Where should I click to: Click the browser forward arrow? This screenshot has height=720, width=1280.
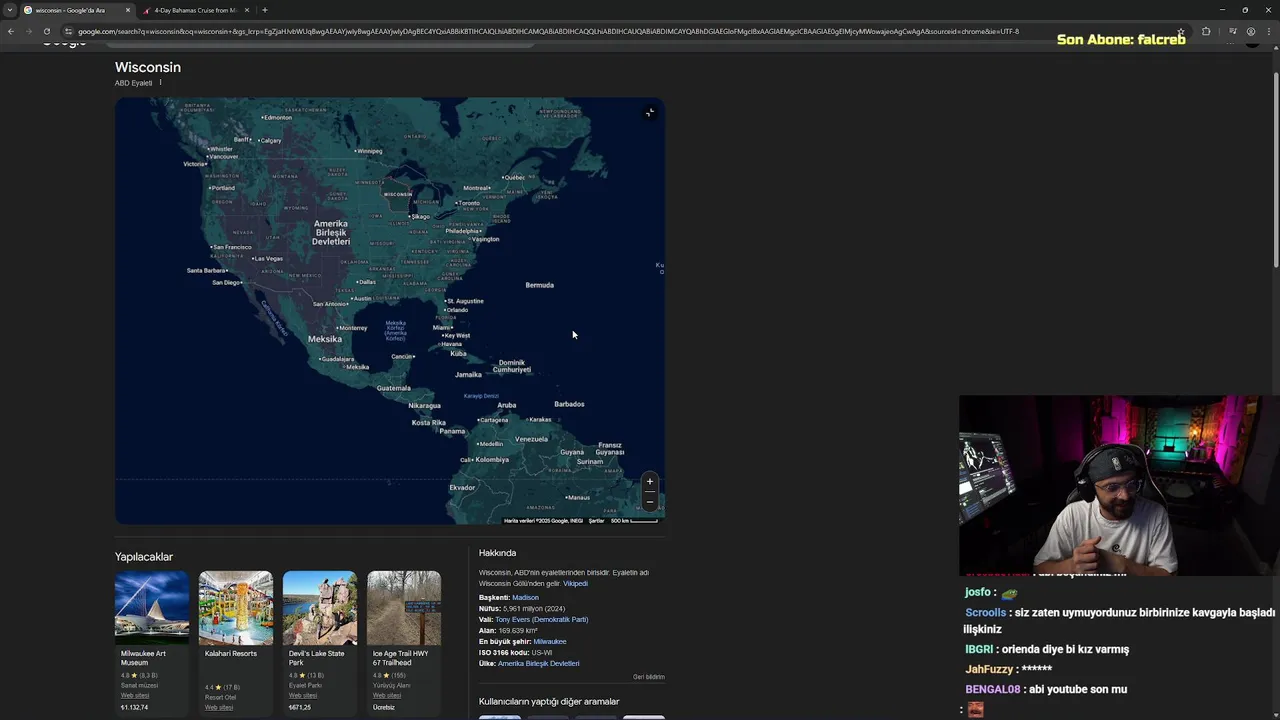28,31
